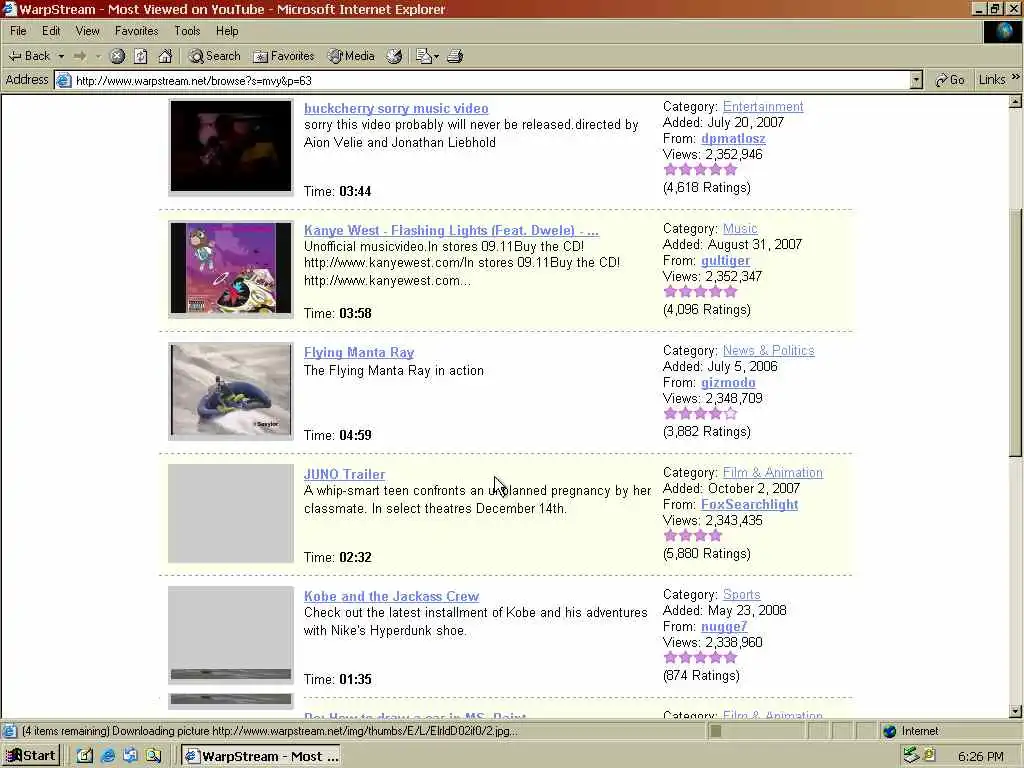The image size is (1024, 768).
Task: Click the scrollbar down arrow
Action: click(x=1016, y=711)
